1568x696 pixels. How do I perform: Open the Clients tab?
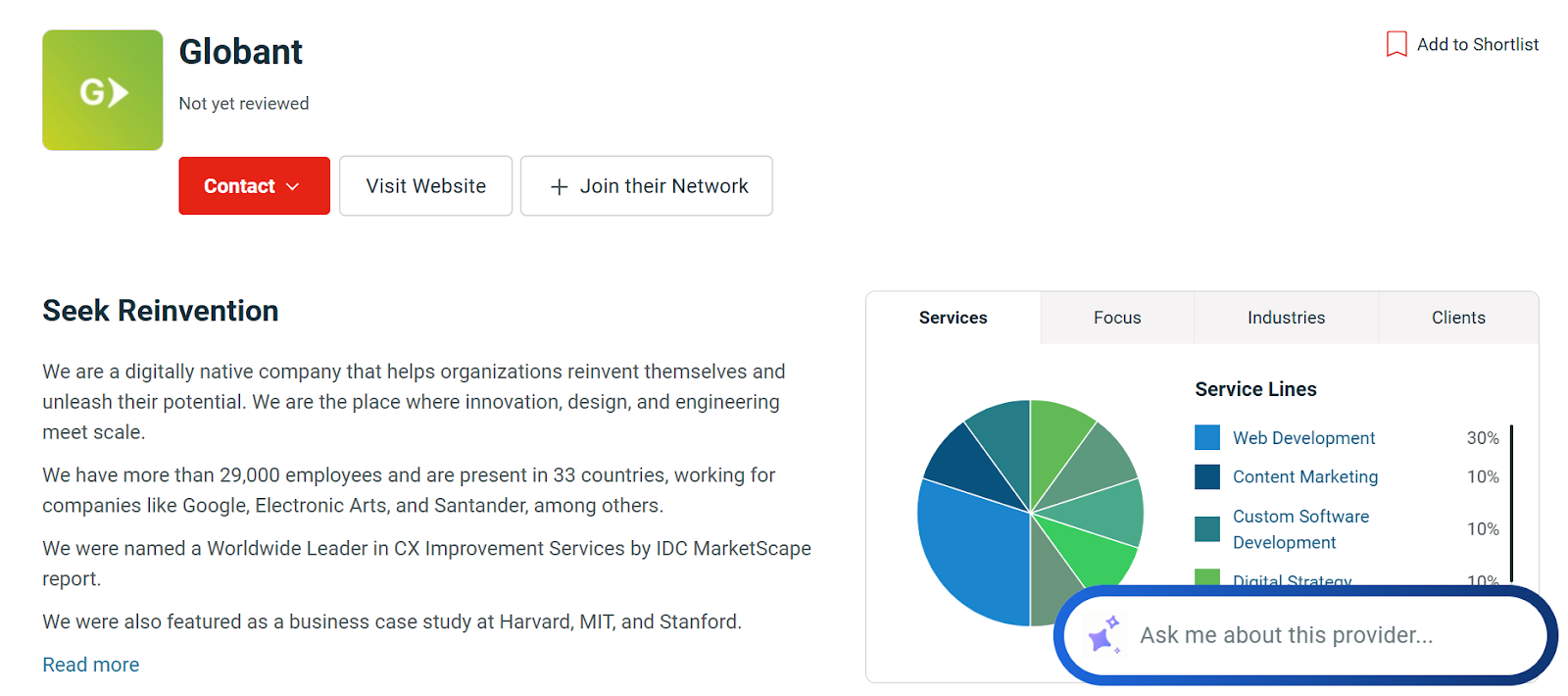[1458, 318]
